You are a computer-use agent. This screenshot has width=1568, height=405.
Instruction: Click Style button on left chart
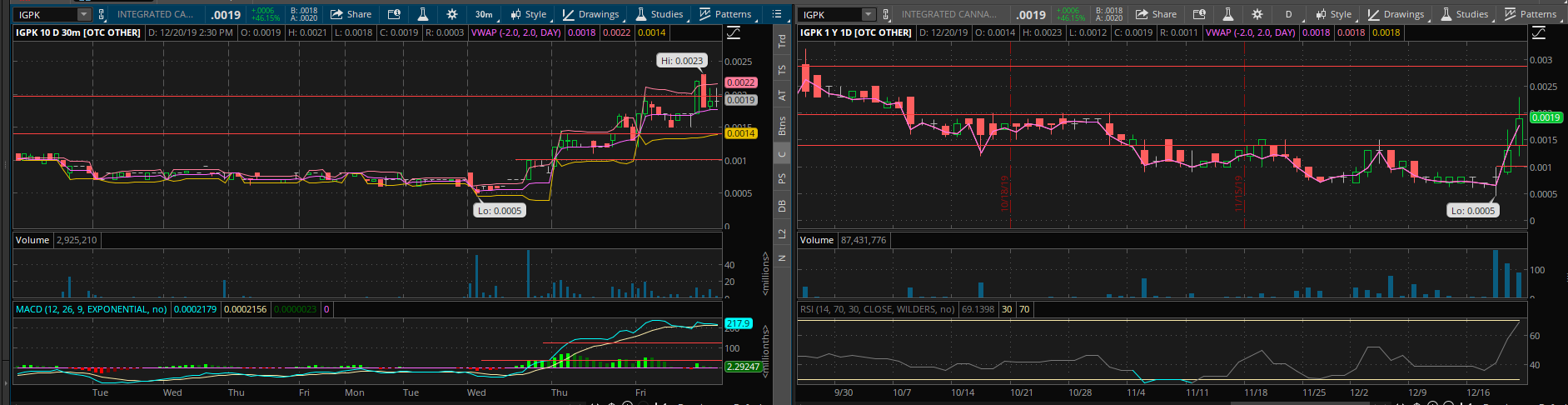[x=529, y=14]
